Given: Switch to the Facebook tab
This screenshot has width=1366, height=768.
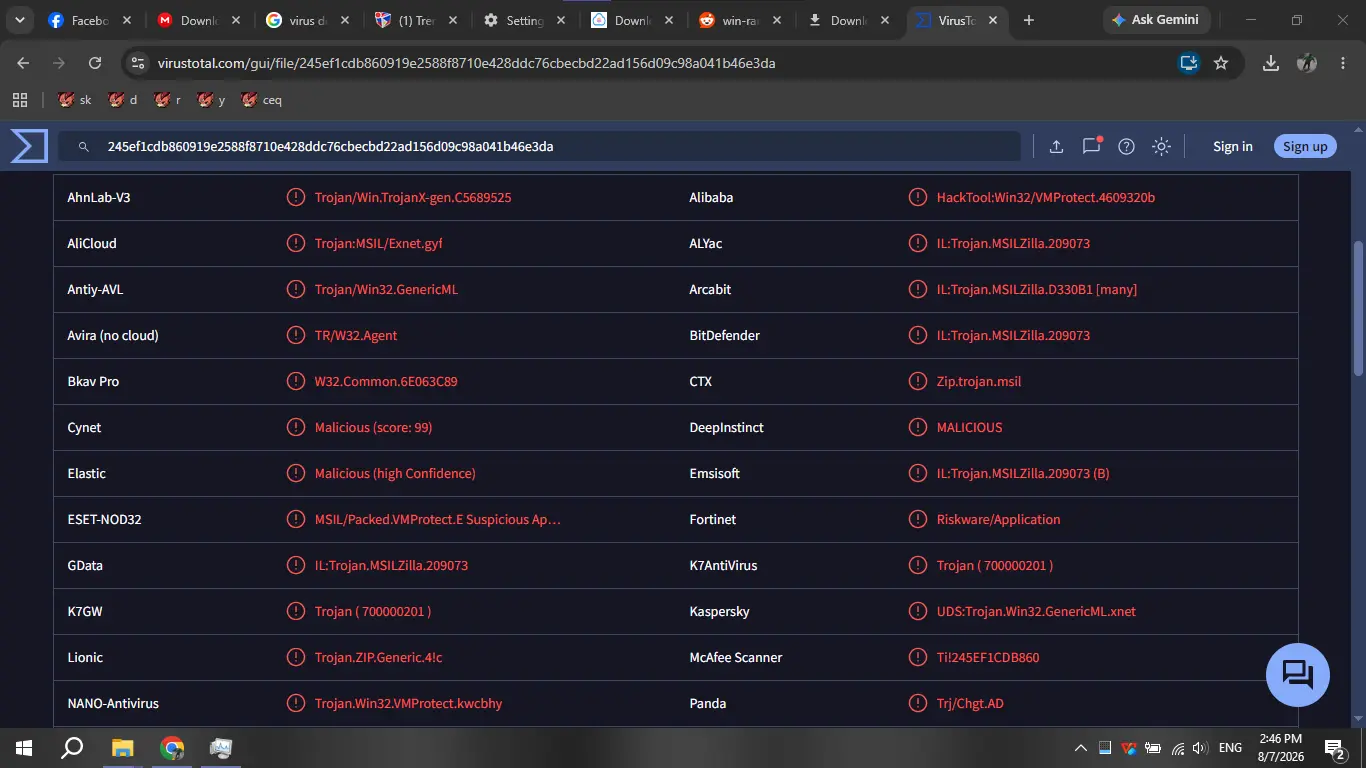Looking at the screenshot, I should tap(90, 20).
